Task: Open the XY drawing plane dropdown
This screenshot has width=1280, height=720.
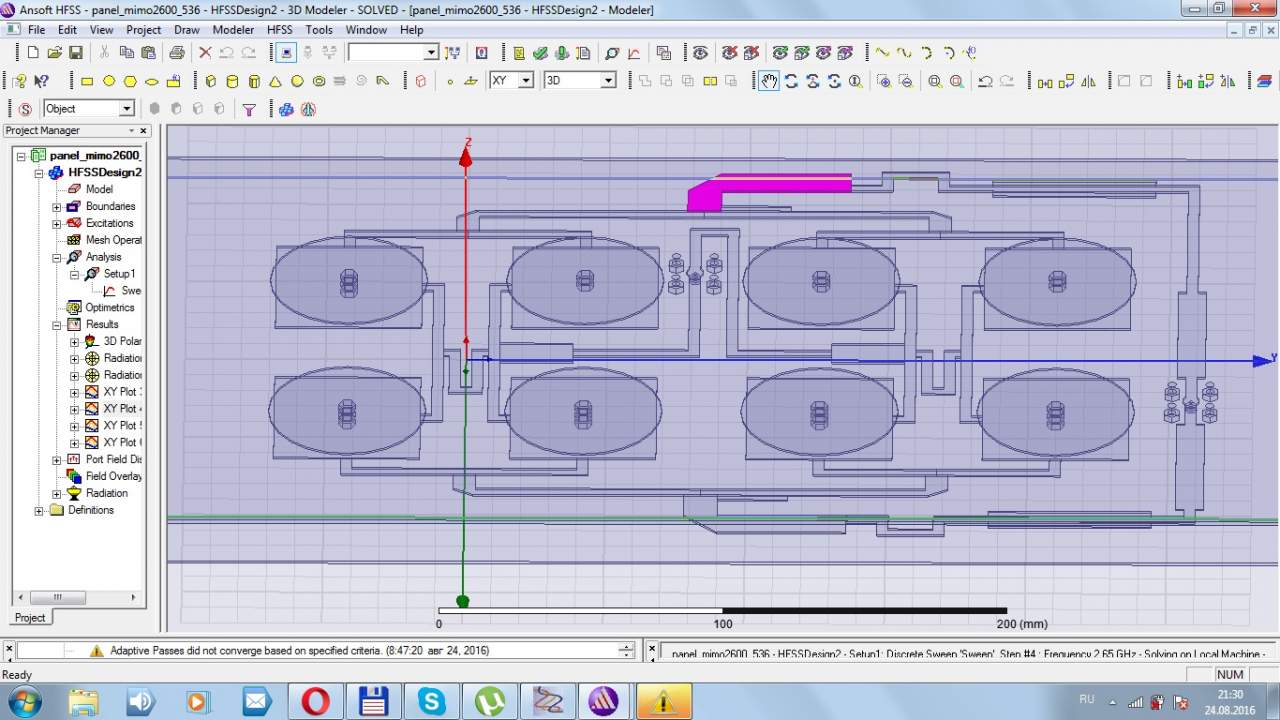Action: point(526,81)
